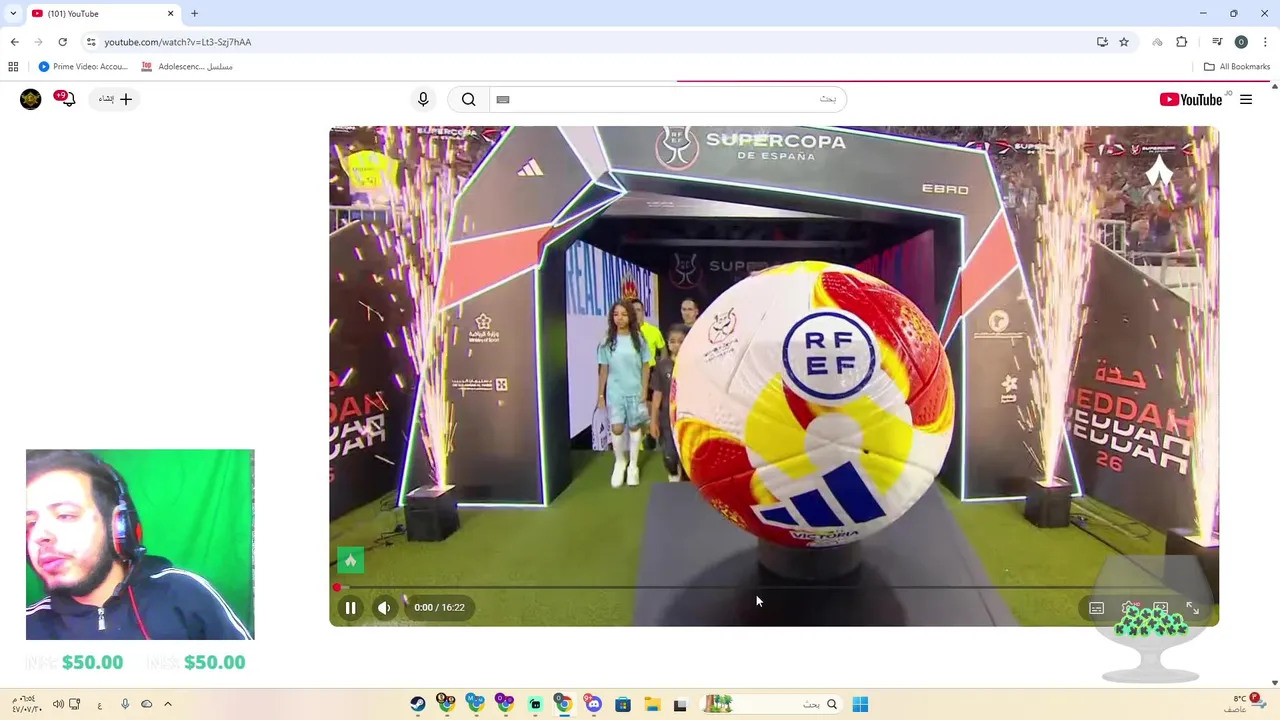Open the Chrome profile avatar
1280x720 pixels.
click(1241, 42)
